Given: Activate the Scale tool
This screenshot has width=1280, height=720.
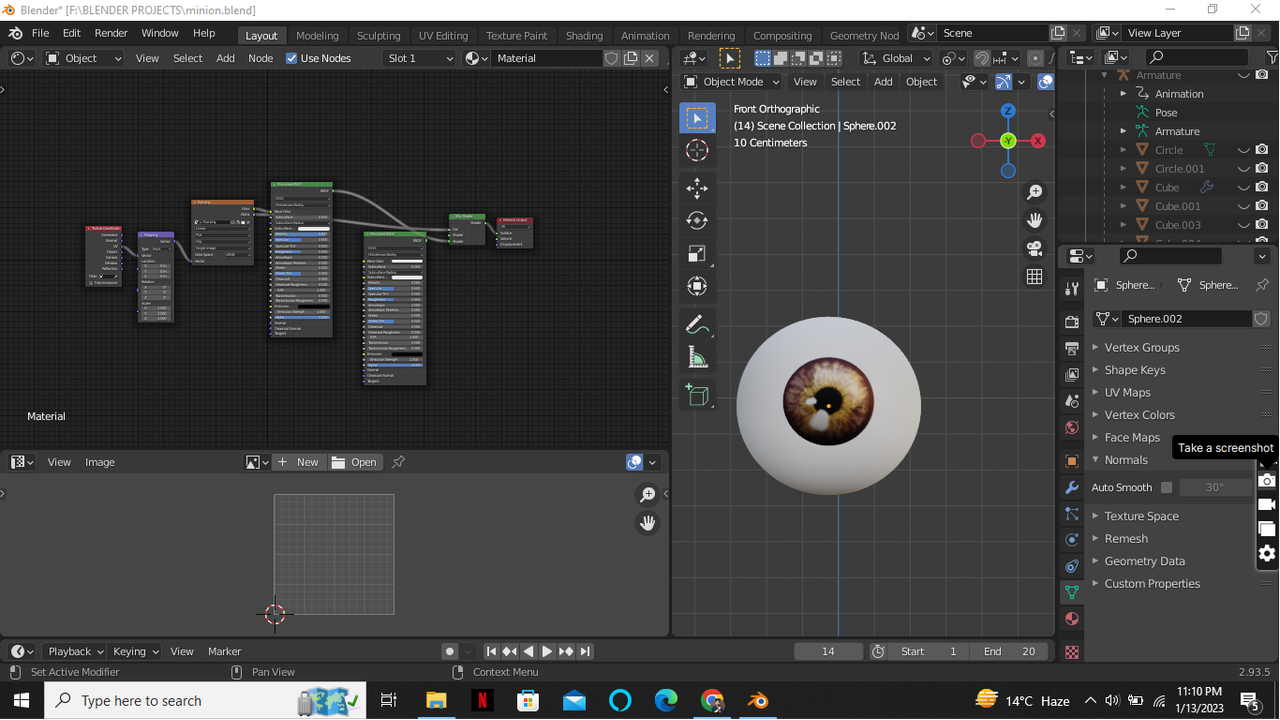Looking at the screenshot, I should (697, 254).
